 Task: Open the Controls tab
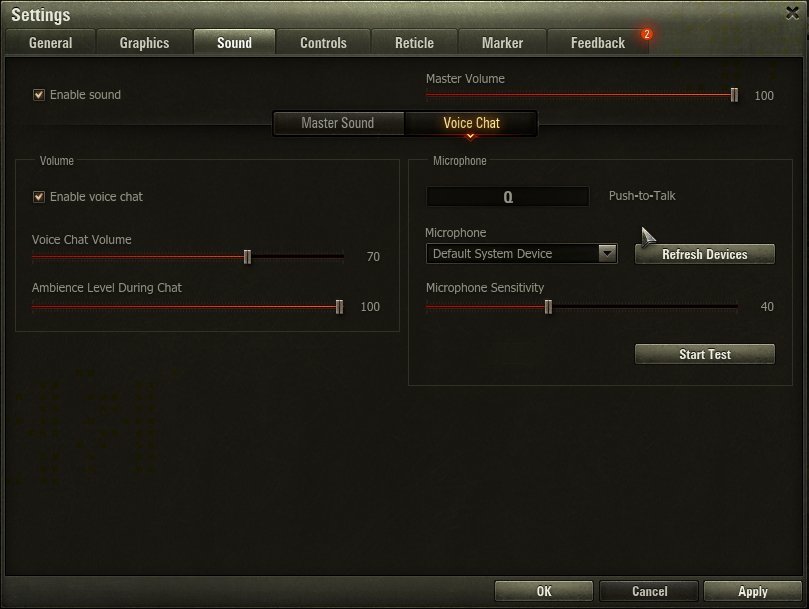[323, 42]
